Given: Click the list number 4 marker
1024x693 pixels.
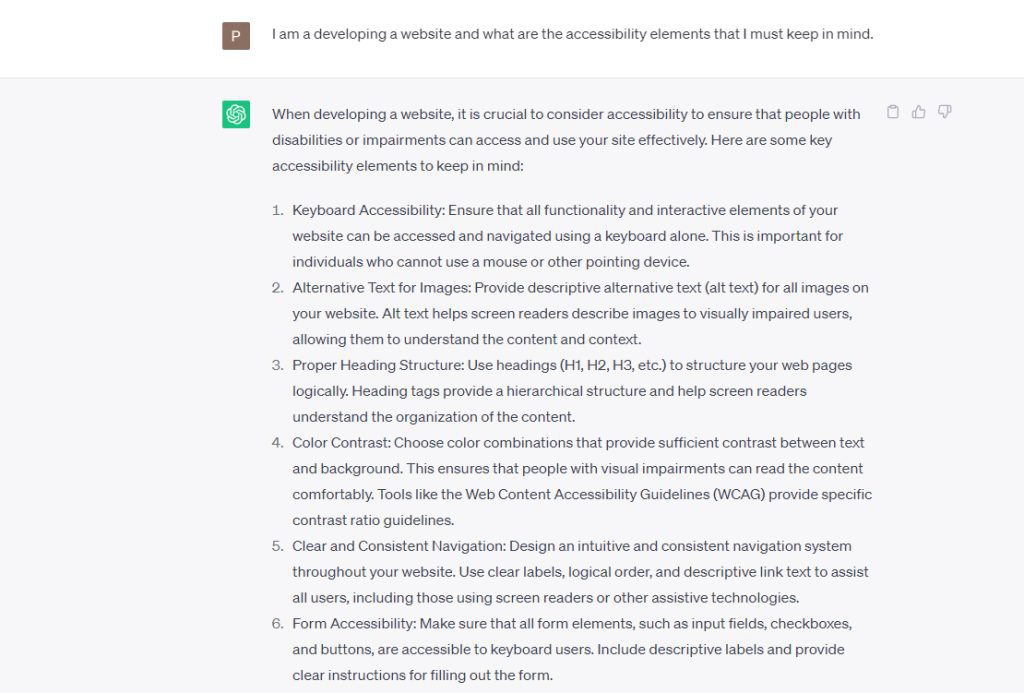Looking at the screenshot, I should pyautogui.click(x=278, y=443).
